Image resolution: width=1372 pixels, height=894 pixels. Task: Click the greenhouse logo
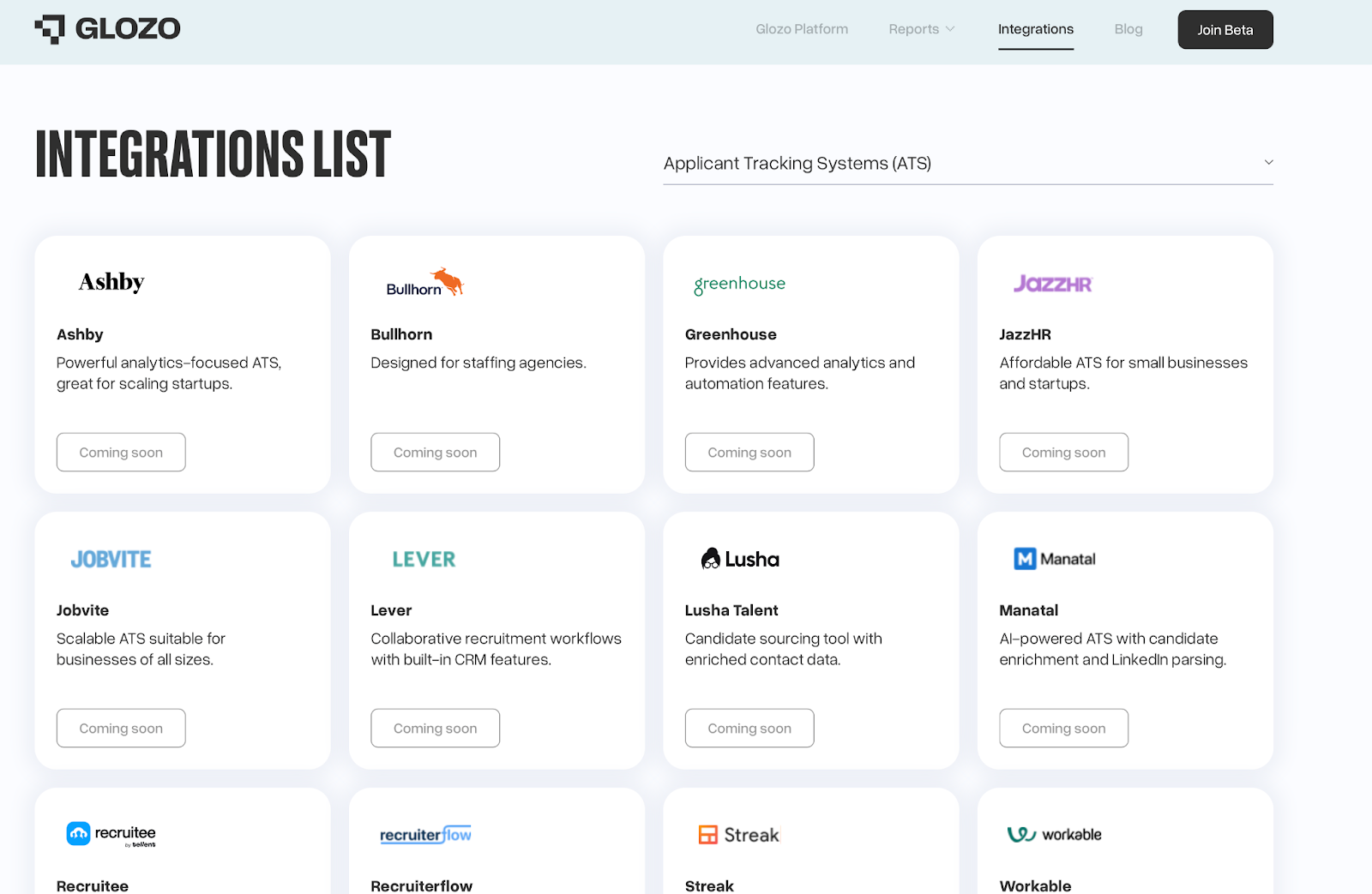click(x=740, y=285)
